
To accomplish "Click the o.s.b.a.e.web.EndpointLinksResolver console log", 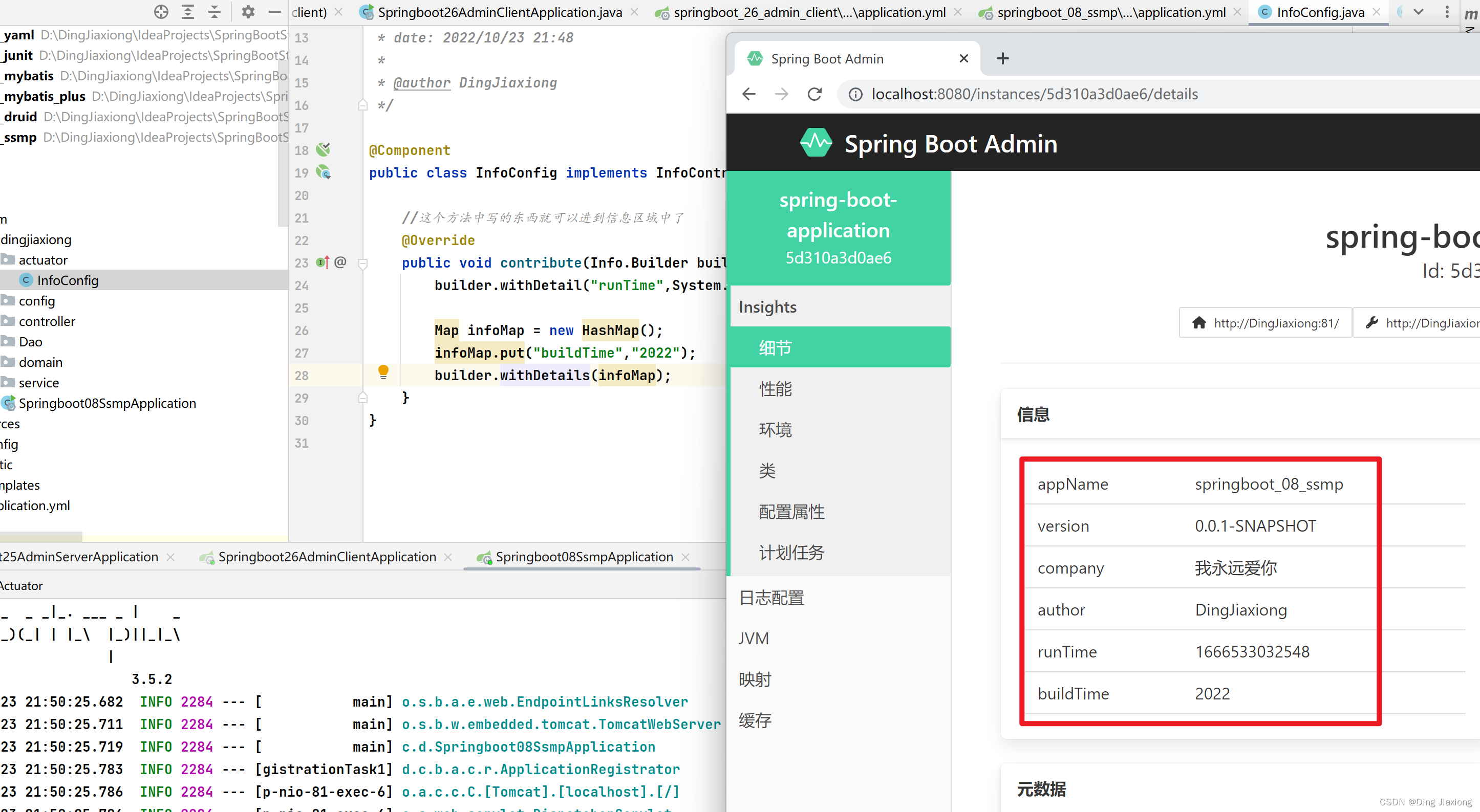I will [545, 702].
